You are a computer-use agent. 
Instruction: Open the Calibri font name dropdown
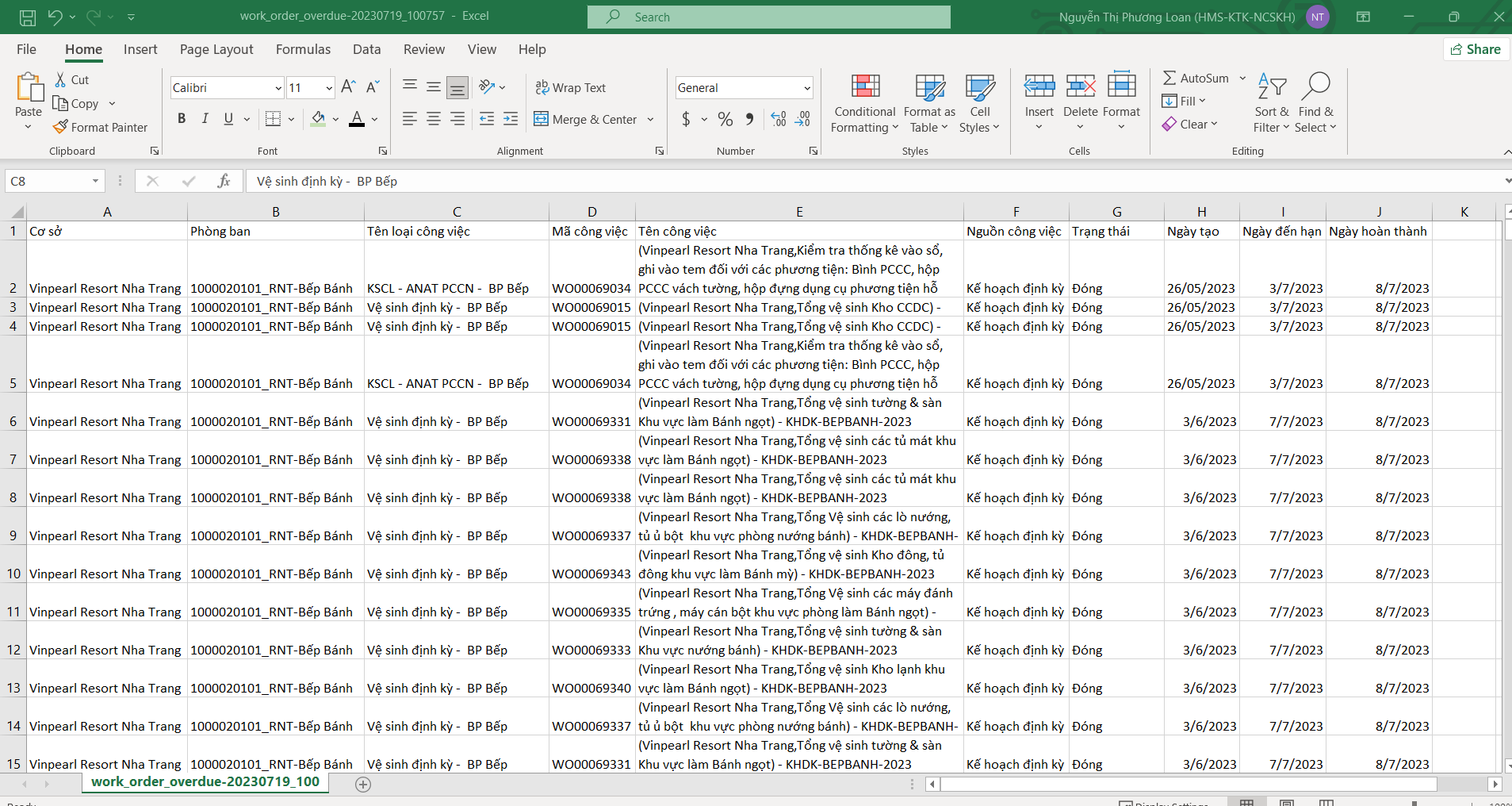pyautogui.click(x=278, y=88)
